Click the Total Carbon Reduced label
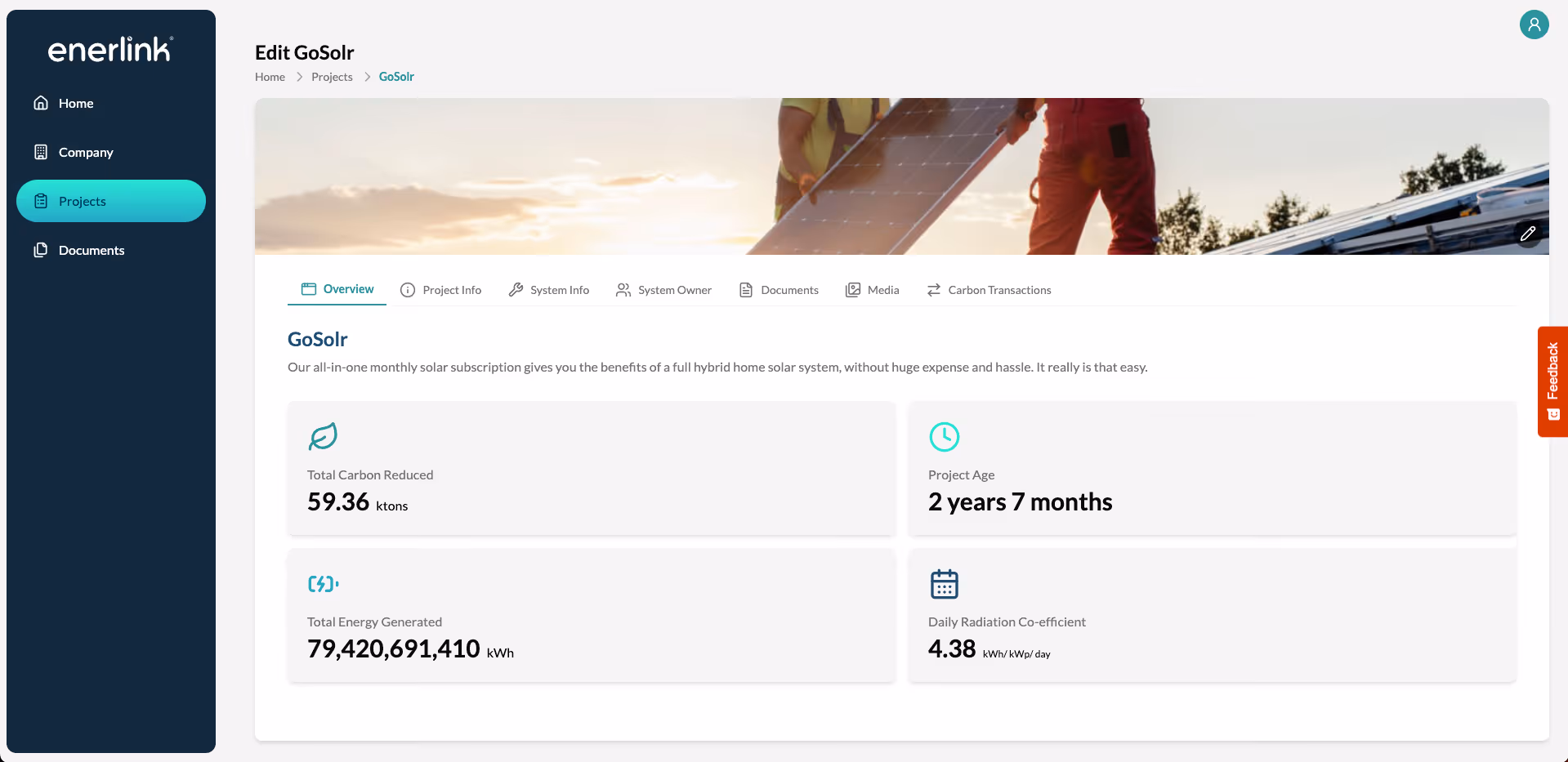Image resolution: width=1568 pixels, height=762 pixels. click(x=370, y=475)
